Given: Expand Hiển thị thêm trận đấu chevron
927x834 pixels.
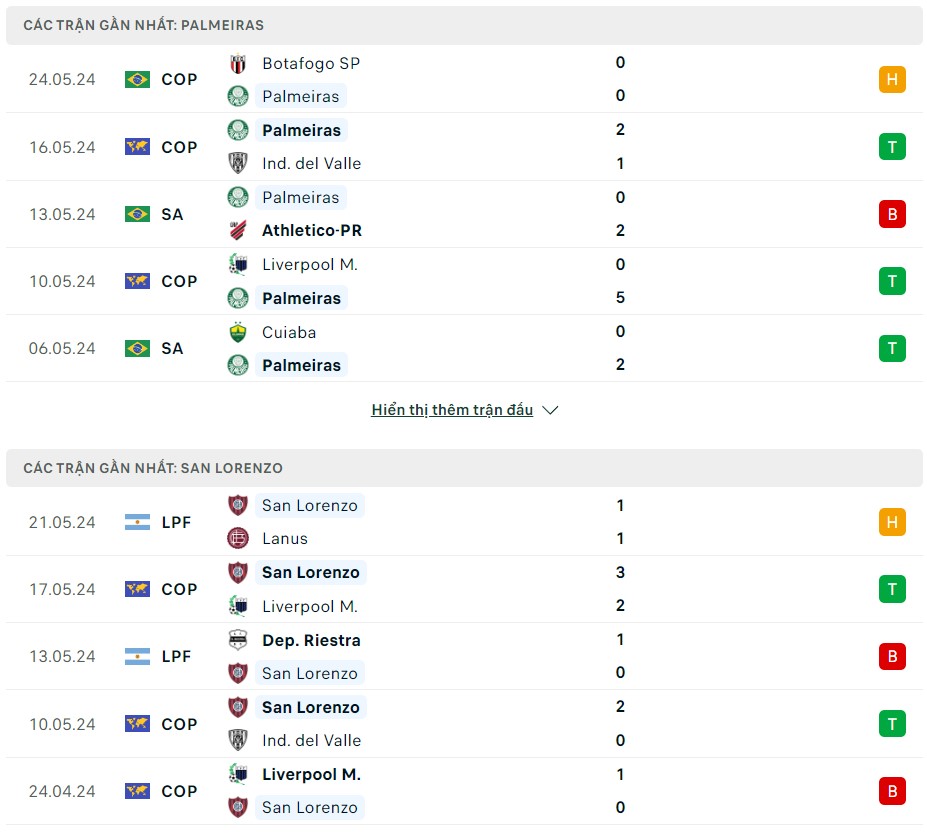Looking at the screenshot, I should click(x=550, y=410).
